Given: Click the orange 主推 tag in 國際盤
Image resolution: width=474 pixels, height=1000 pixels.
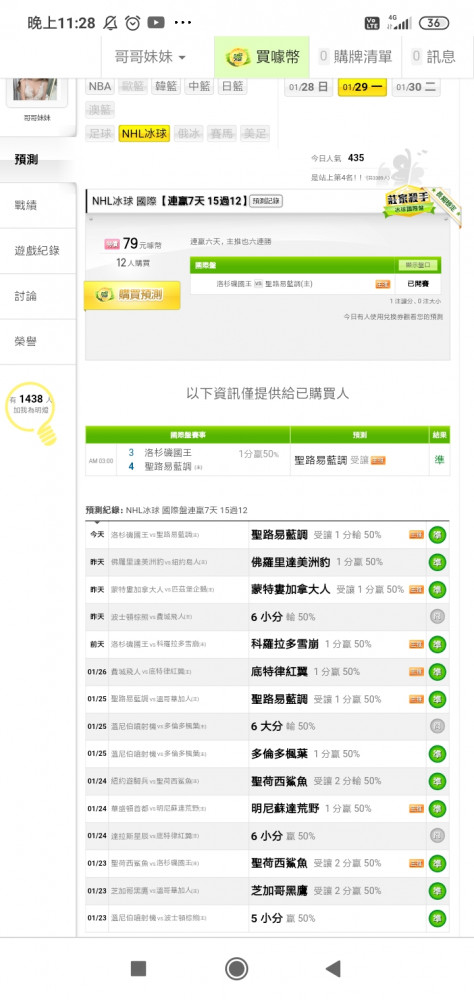Looking at the screenshot, I should 383,284.
